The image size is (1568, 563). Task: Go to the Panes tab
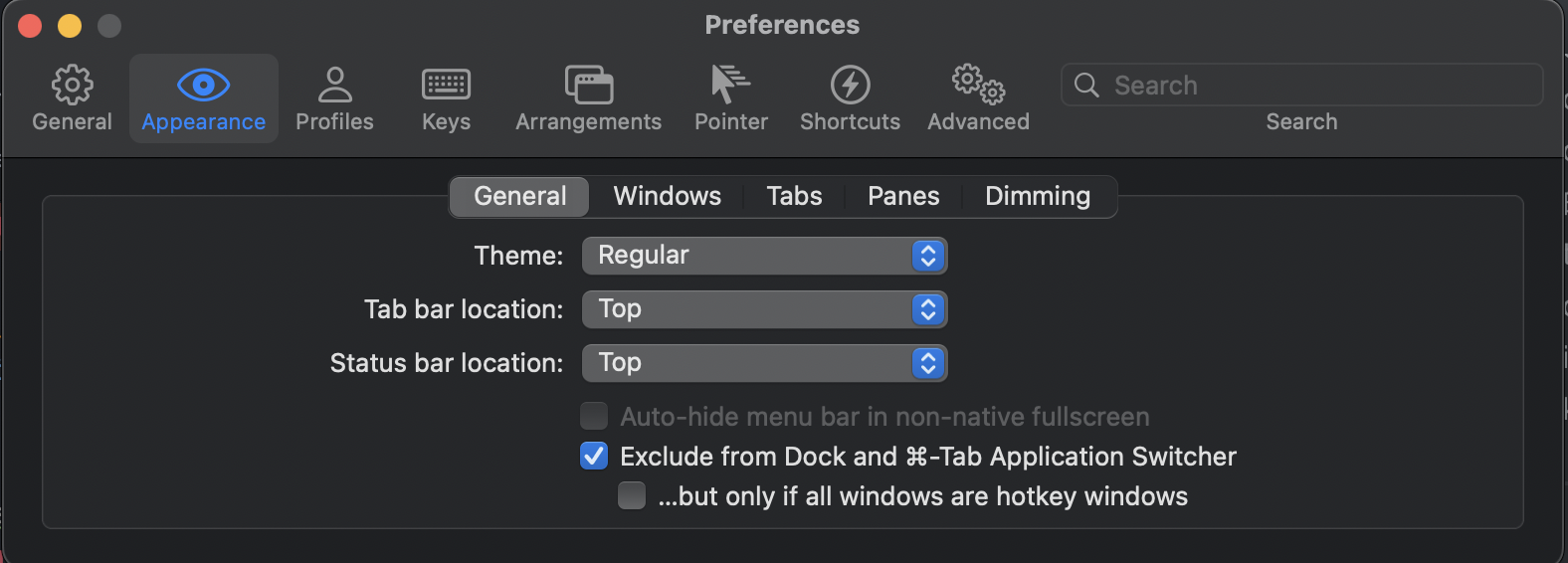click(903, 196)
